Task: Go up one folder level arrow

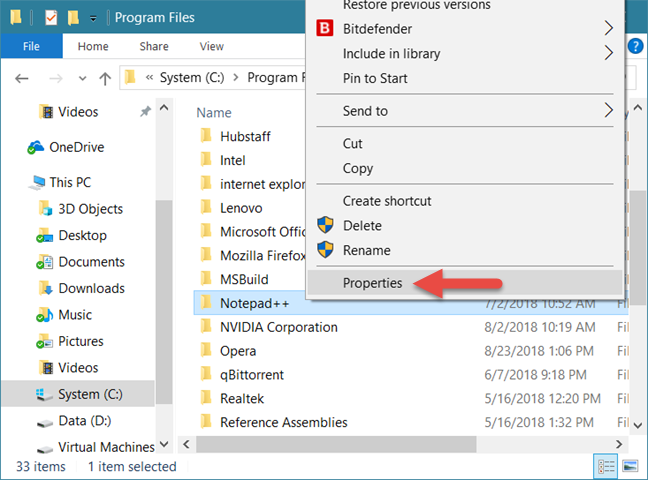Action: tap(105, 78)
